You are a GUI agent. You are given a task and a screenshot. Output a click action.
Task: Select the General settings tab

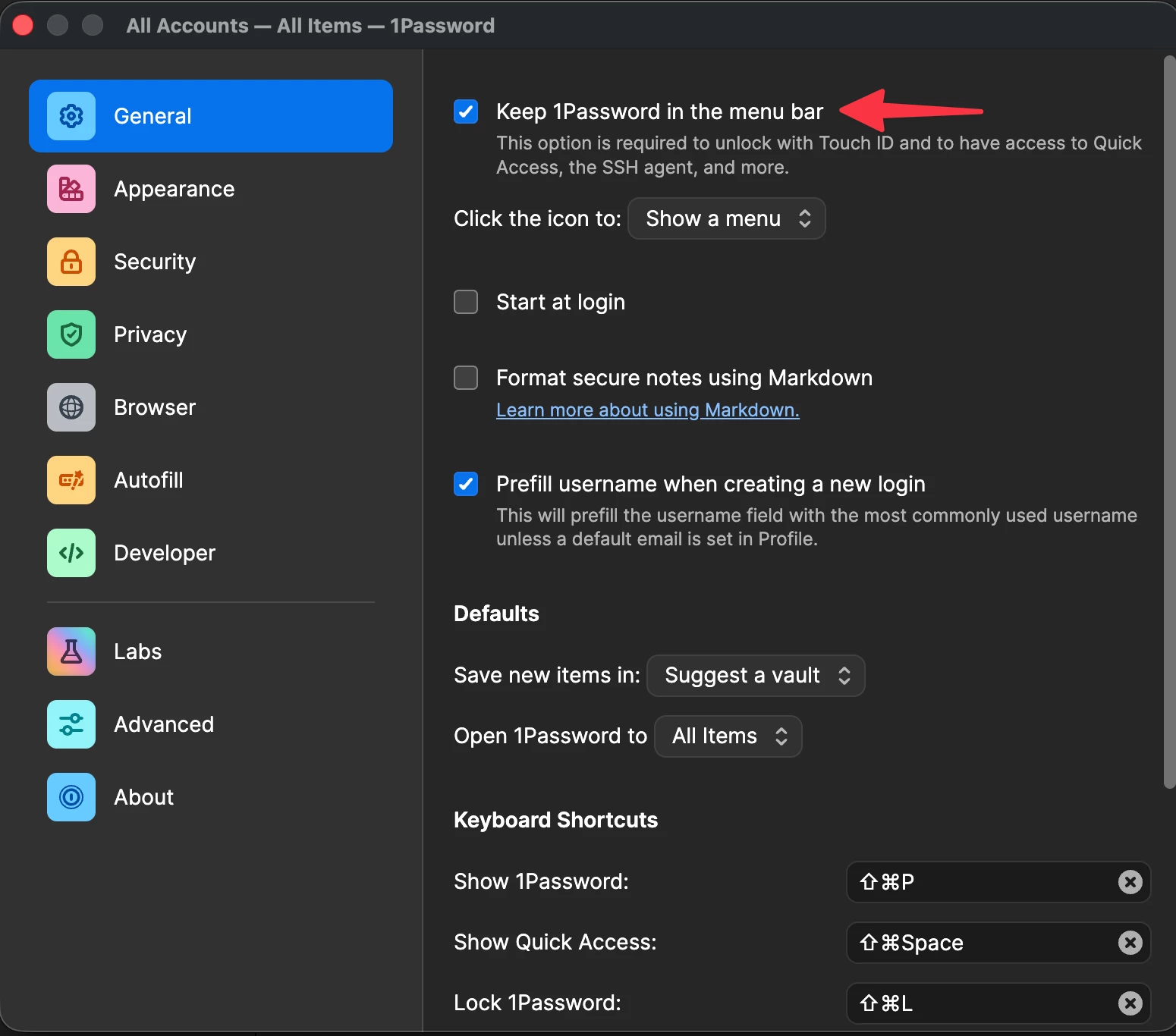point(211,116)
